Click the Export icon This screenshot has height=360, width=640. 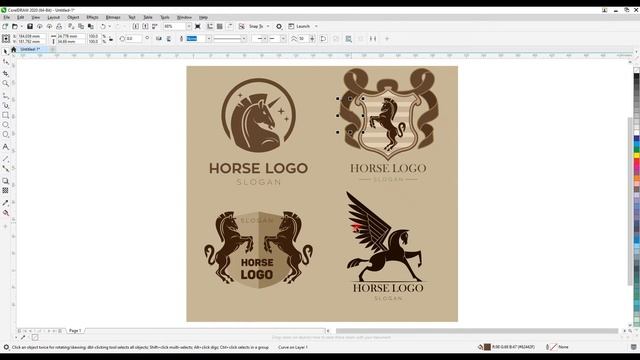coord(145,26)
